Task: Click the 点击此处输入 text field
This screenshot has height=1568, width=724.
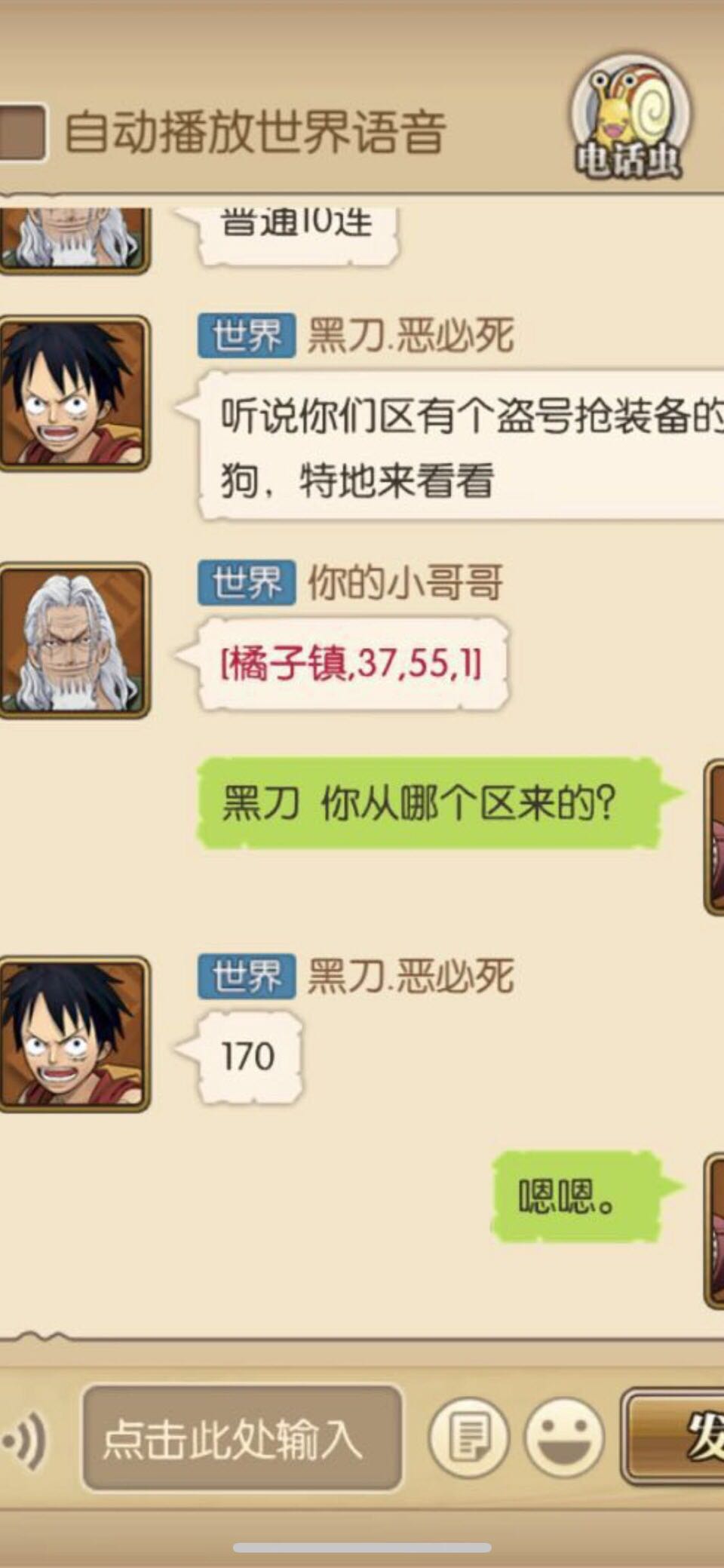Action: point(241,1438)
